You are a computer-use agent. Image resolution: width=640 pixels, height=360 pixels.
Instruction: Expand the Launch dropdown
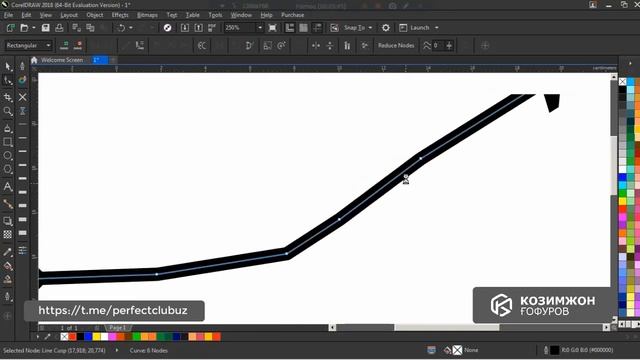(436, 28)
